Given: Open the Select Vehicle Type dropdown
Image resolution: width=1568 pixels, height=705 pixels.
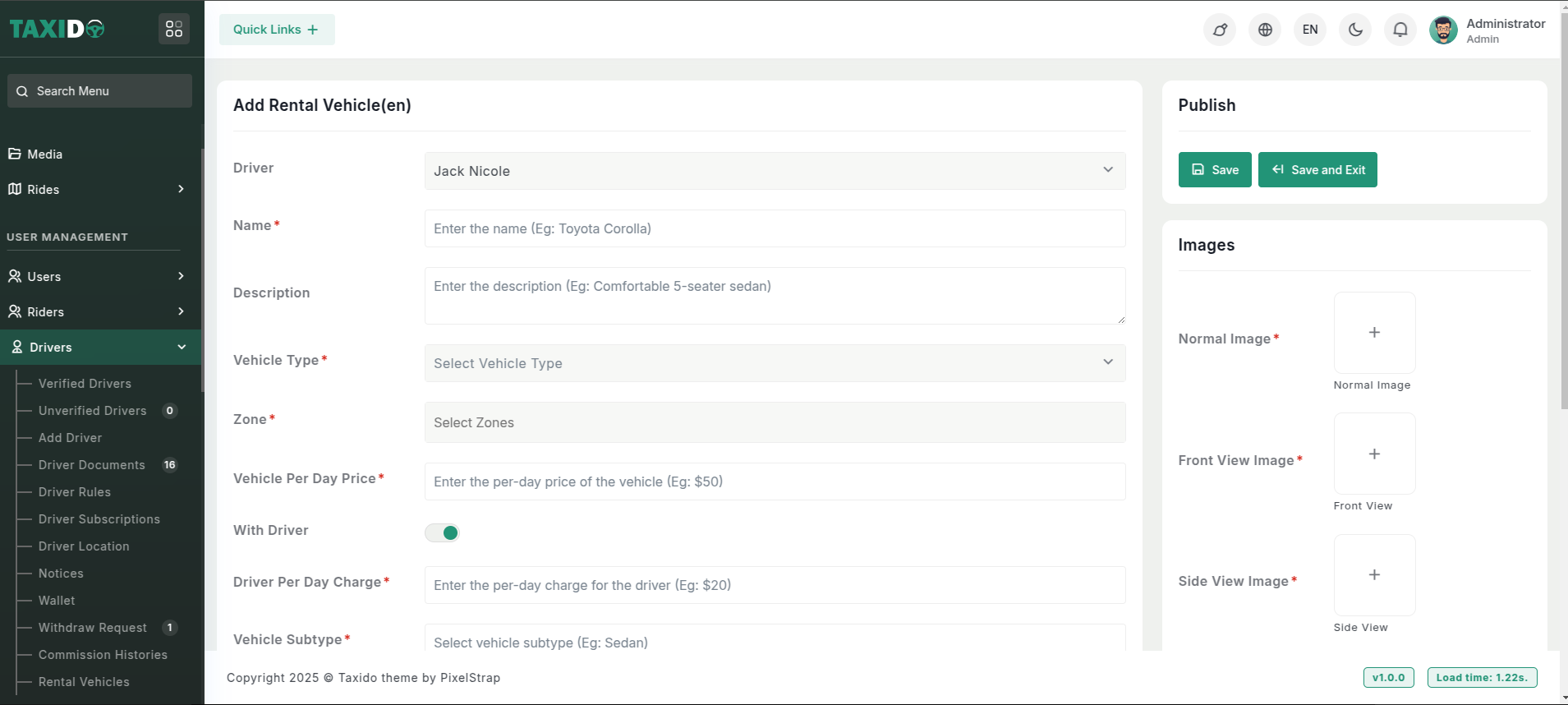Looking at the screenshot, I should [x=775, y=363].
